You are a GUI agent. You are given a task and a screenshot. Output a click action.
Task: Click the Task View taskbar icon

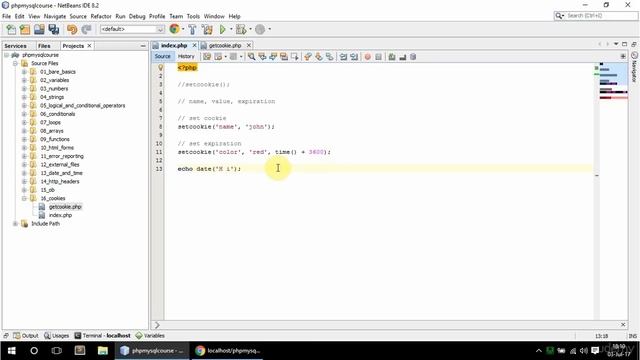coord(57,351)
